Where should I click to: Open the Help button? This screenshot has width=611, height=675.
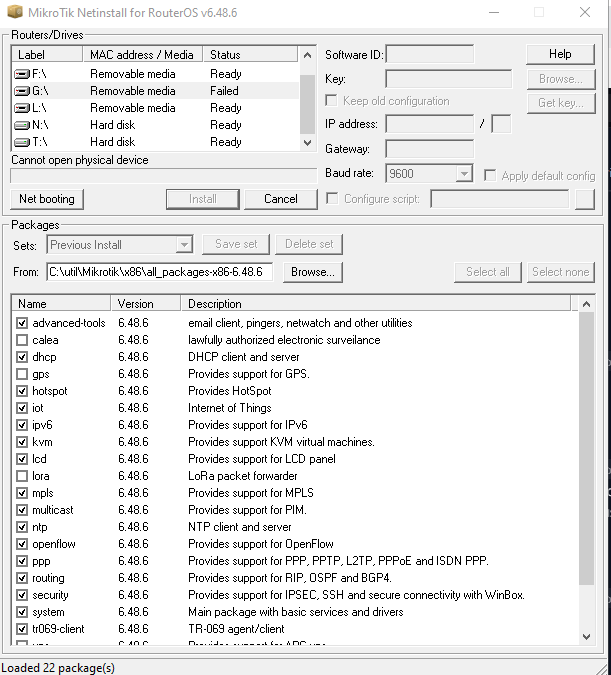[560, 54]
